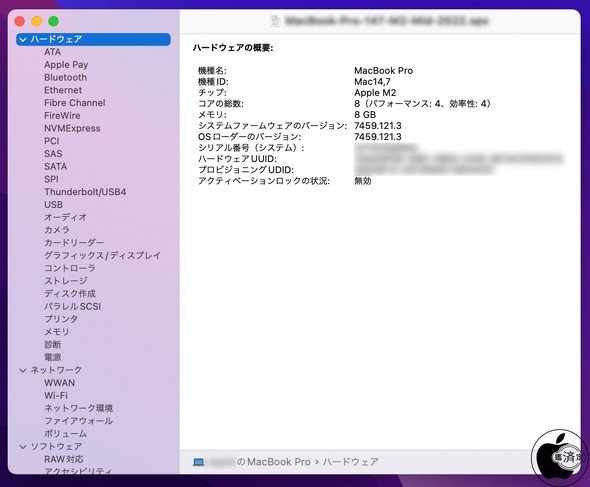The image size is (590, 487).
Task: Select カードリーダー in the sidebar
Action: coord(74,243)
